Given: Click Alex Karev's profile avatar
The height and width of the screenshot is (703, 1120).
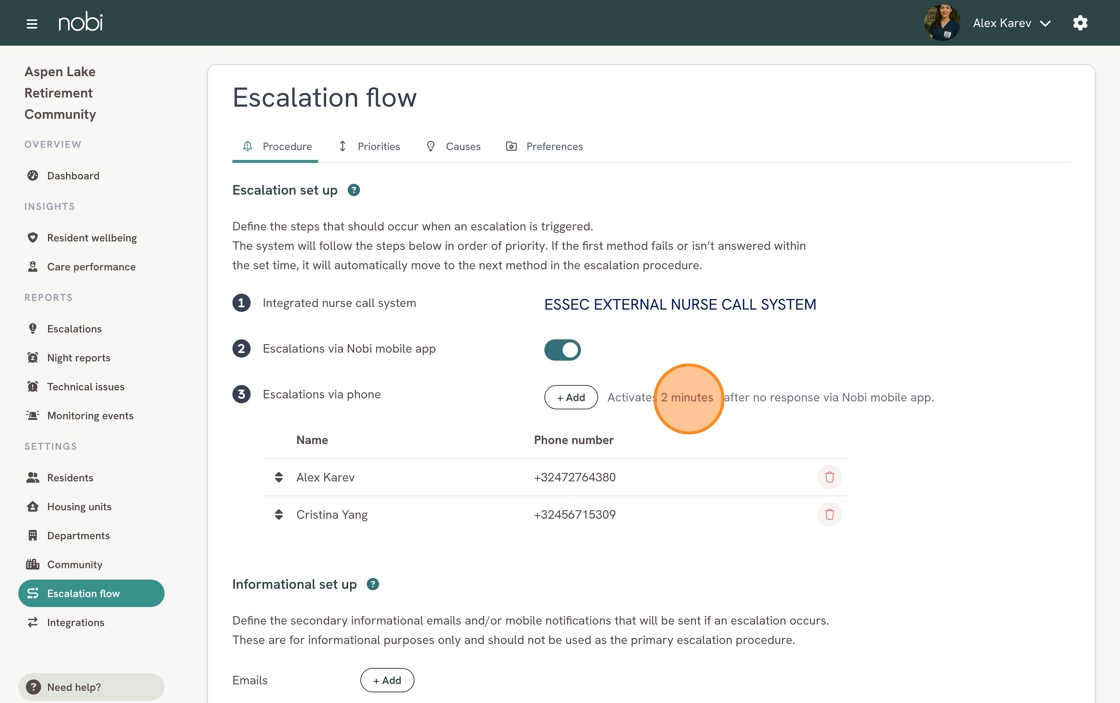Looking at the screenshot, I should (x=941, y=23).
